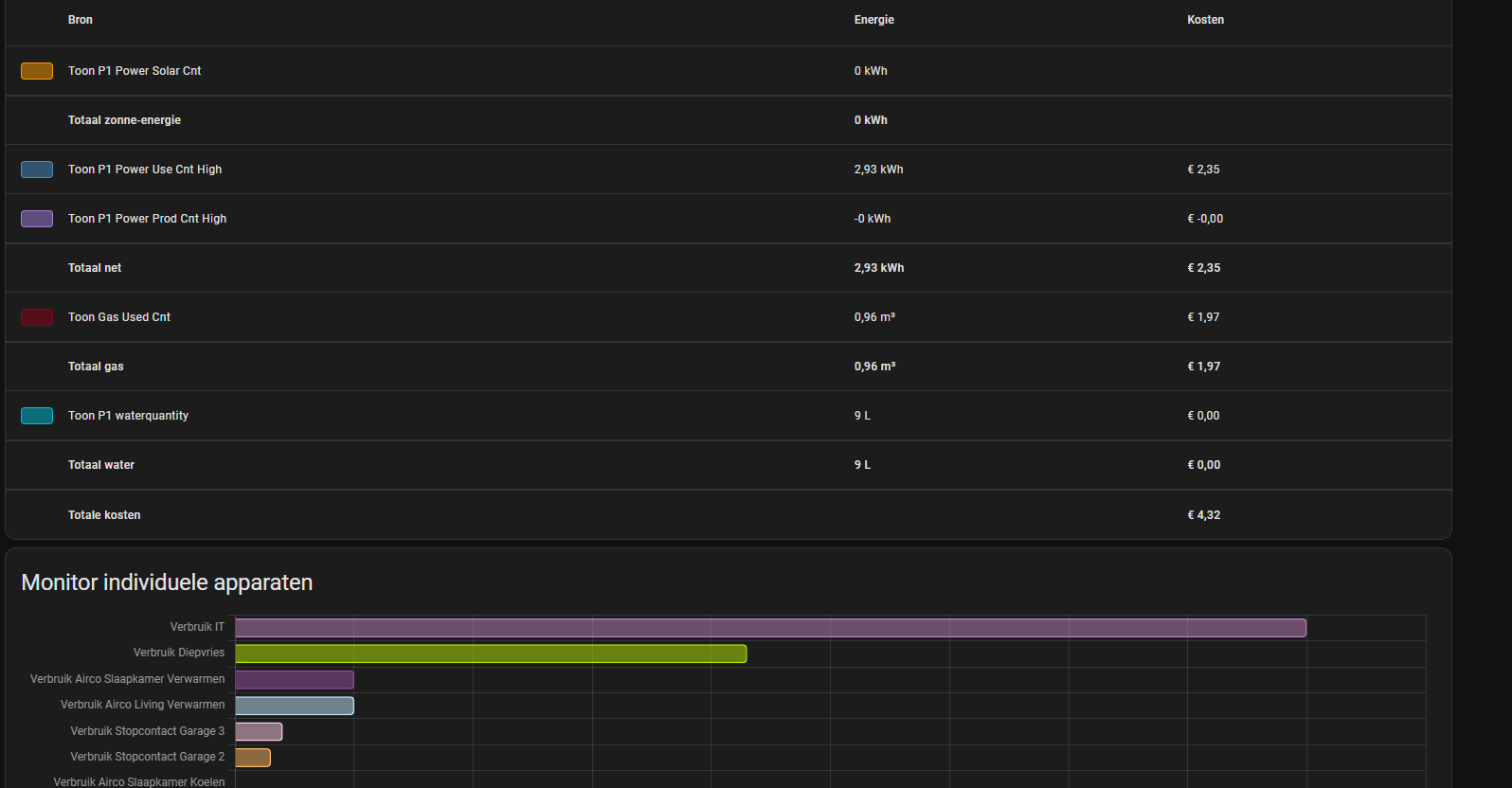Click the Verbruik IT bar in chart
The image size is (1512, 788).
pos(770,628)
